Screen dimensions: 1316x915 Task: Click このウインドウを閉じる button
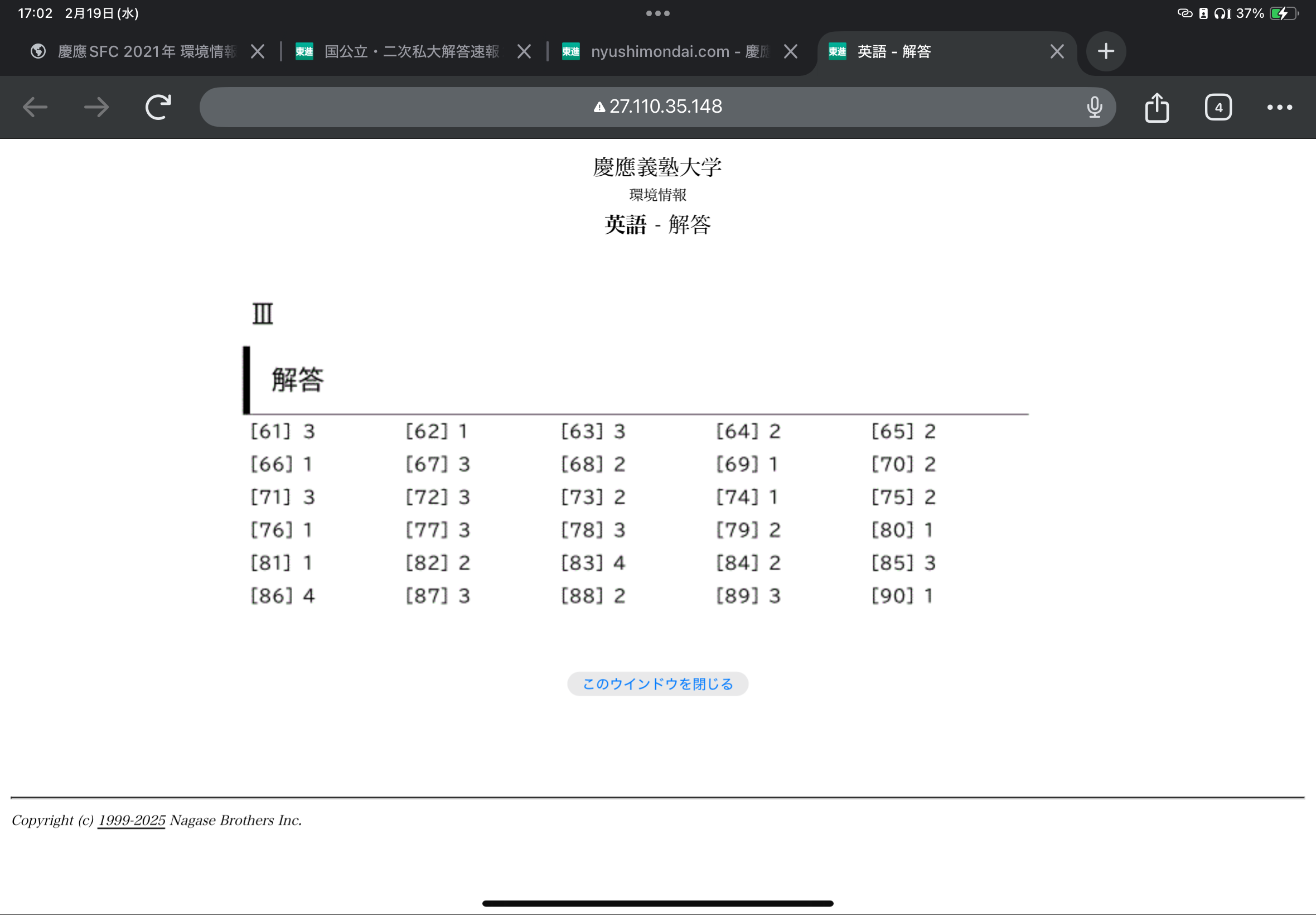point(657,683)
